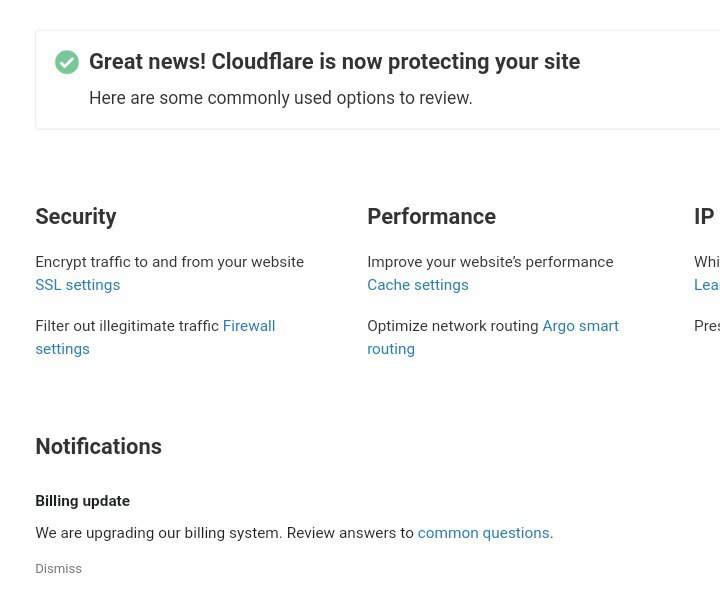Click the 'Billing update' title
The width and height of the screenshot is (720, 612).
coord(83,501)
